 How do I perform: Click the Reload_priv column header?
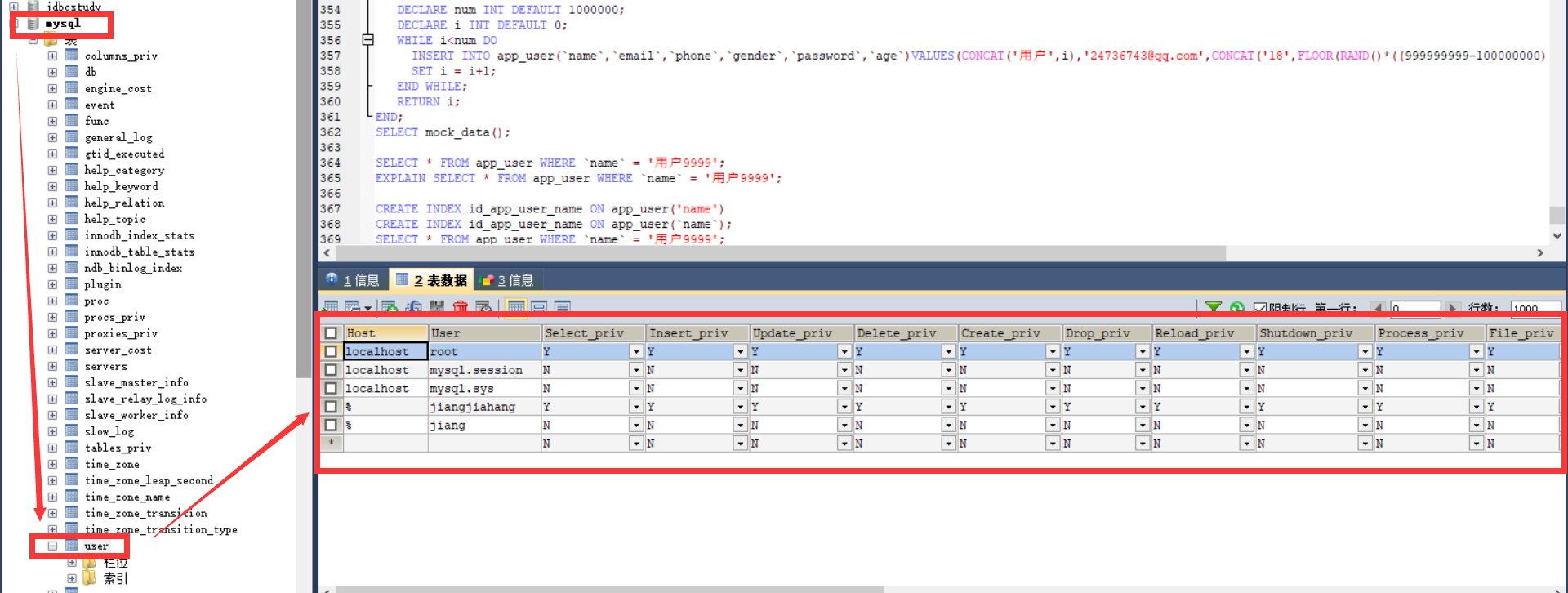pyautogui.click(x=1204, y=333)
